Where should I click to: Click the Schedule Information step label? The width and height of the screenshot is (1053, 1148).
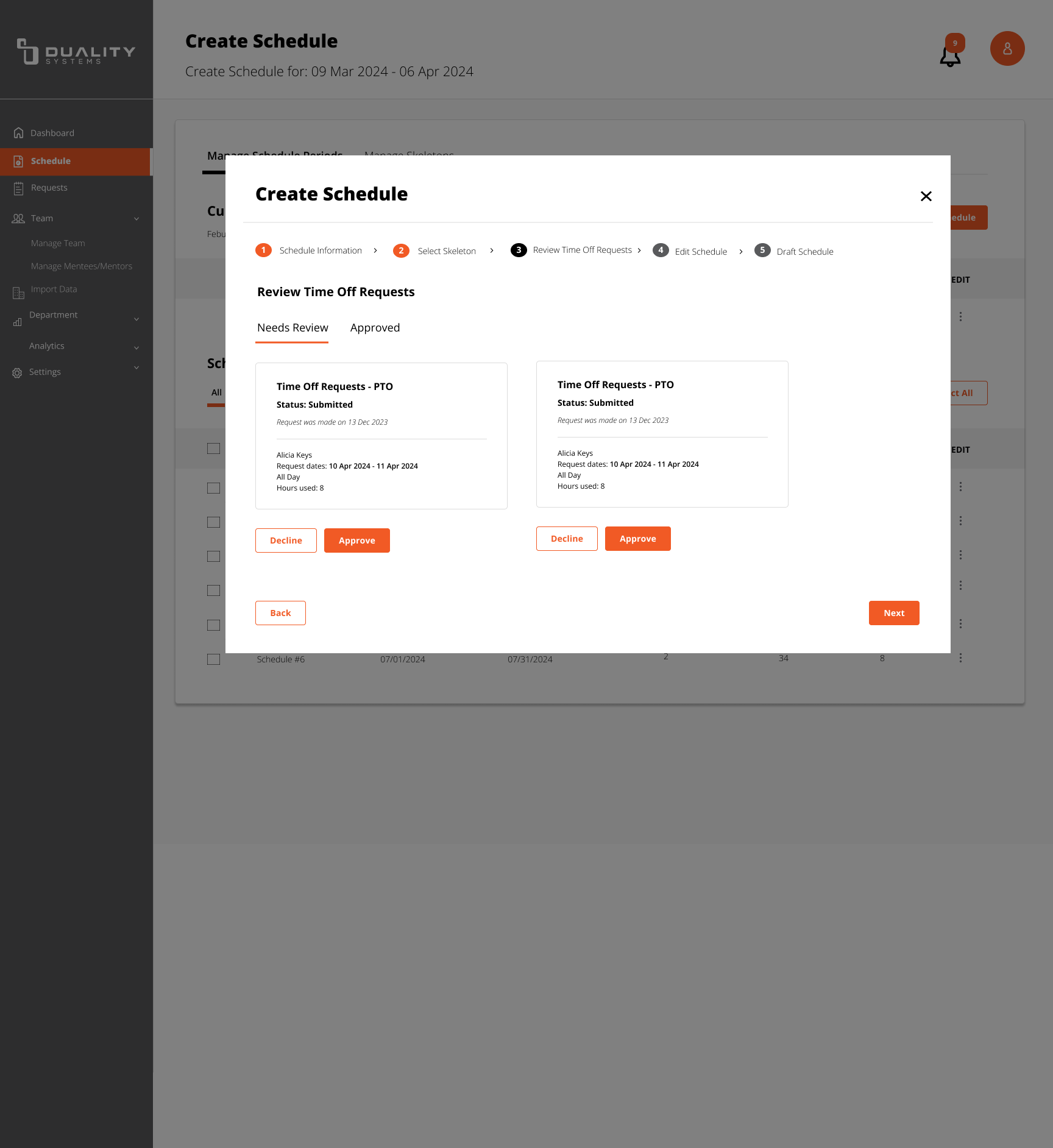pos(321,250)
